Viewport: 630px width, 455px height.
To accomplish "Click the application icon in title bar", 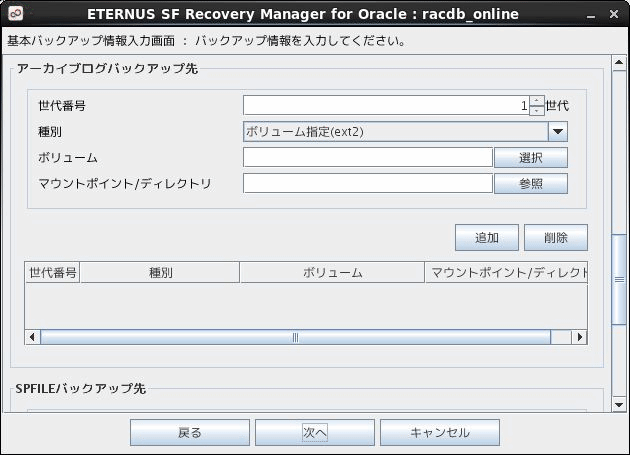I will [x=15, y=13].
